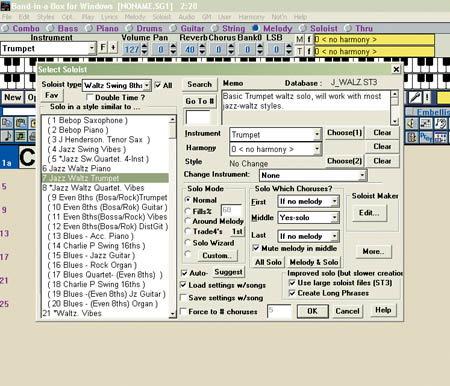Click the Memo scrollbar down arrow
This screenshot has width=450, height=386.
[394, 122]
